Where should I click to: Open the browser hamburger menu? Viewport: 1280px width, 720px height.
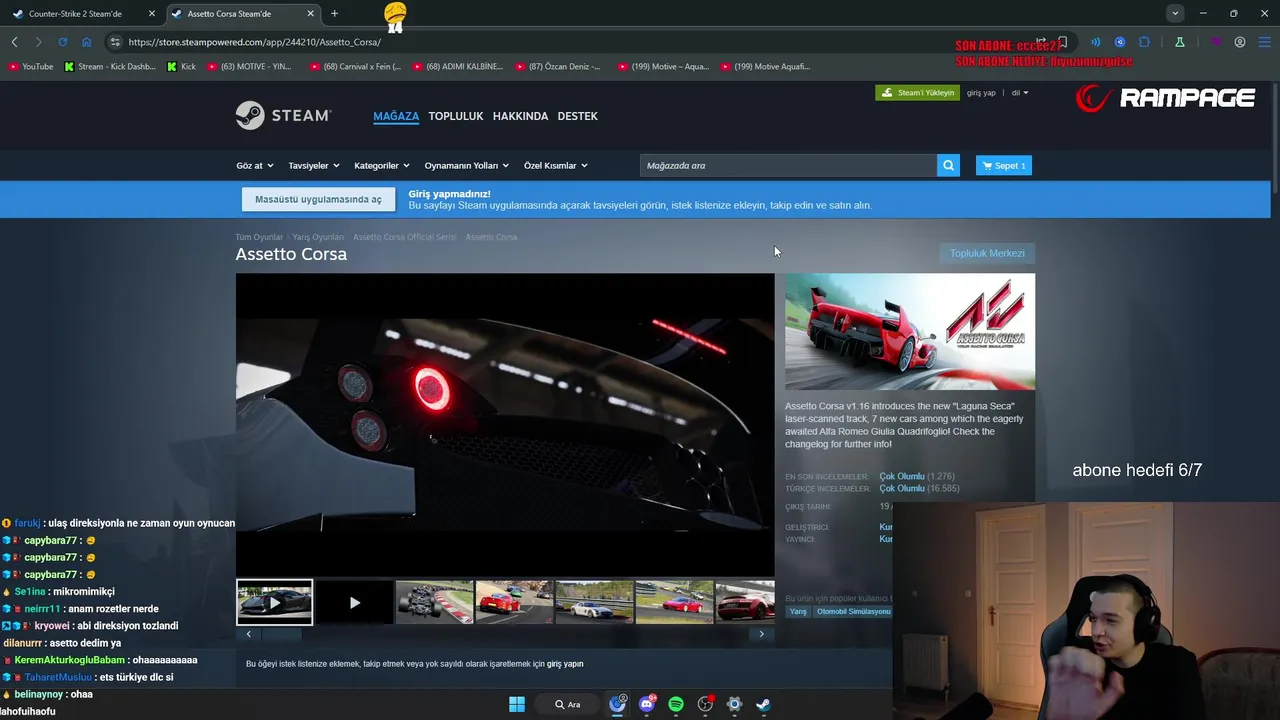(x=1264, y=42)
